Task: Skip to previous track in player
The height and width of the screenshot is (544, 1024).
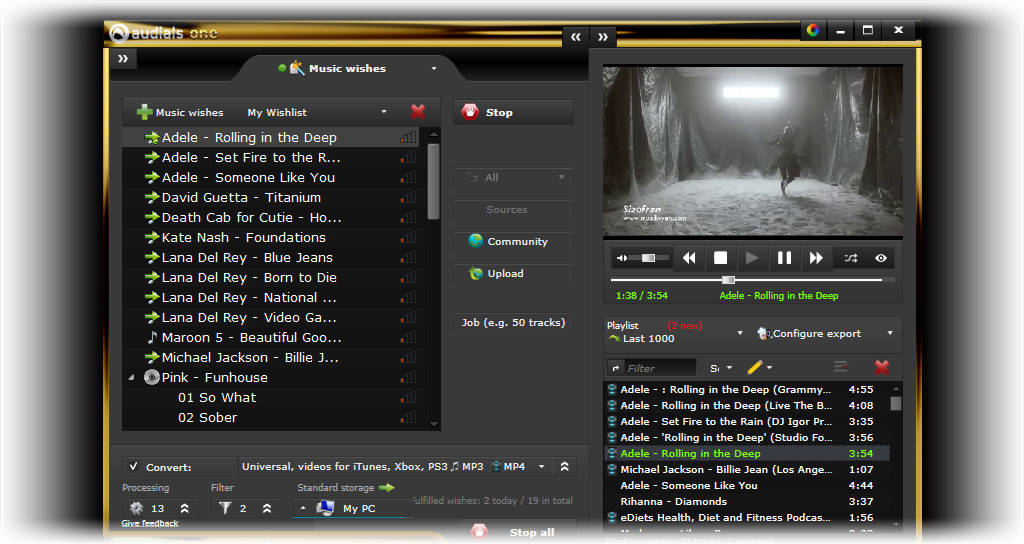Action: 689,258
